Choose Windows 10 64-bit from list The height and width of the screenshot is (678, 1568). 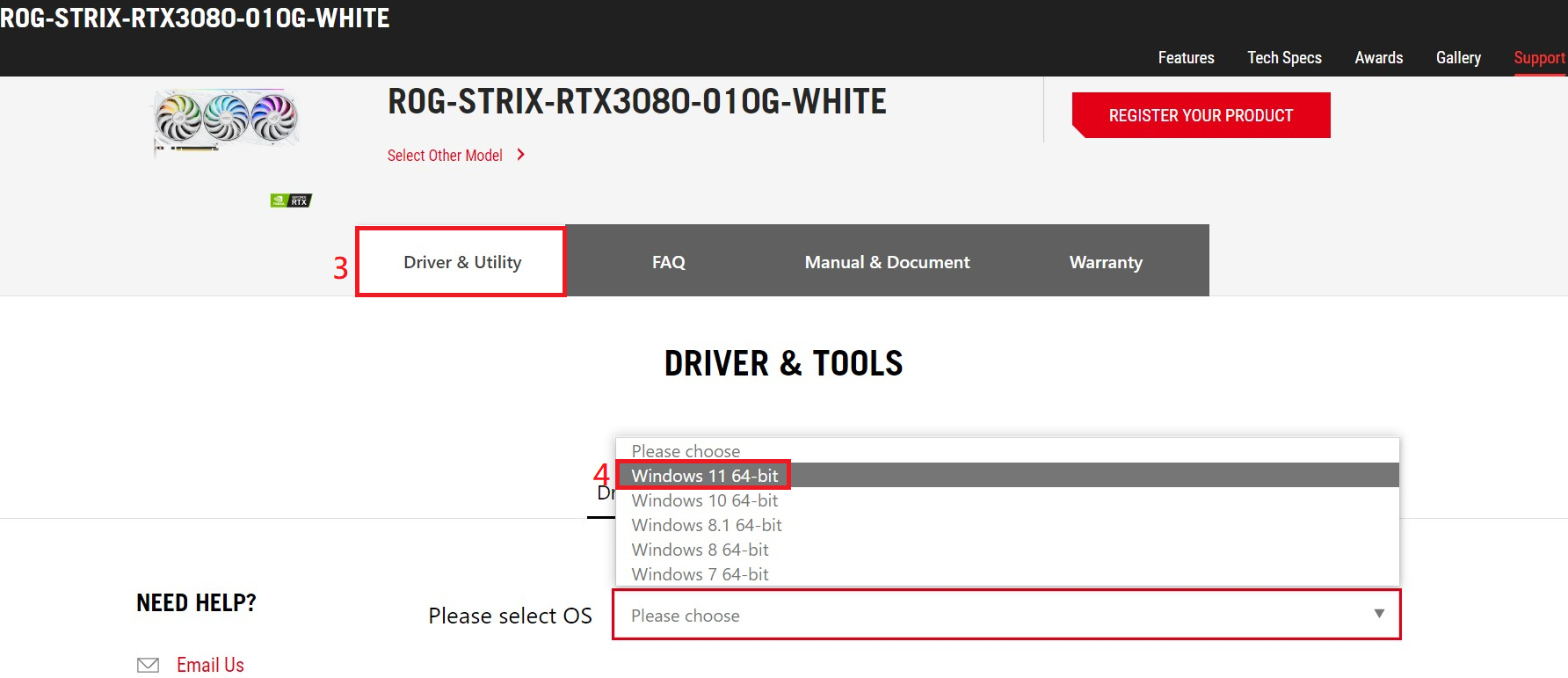[x=704, y=500]
